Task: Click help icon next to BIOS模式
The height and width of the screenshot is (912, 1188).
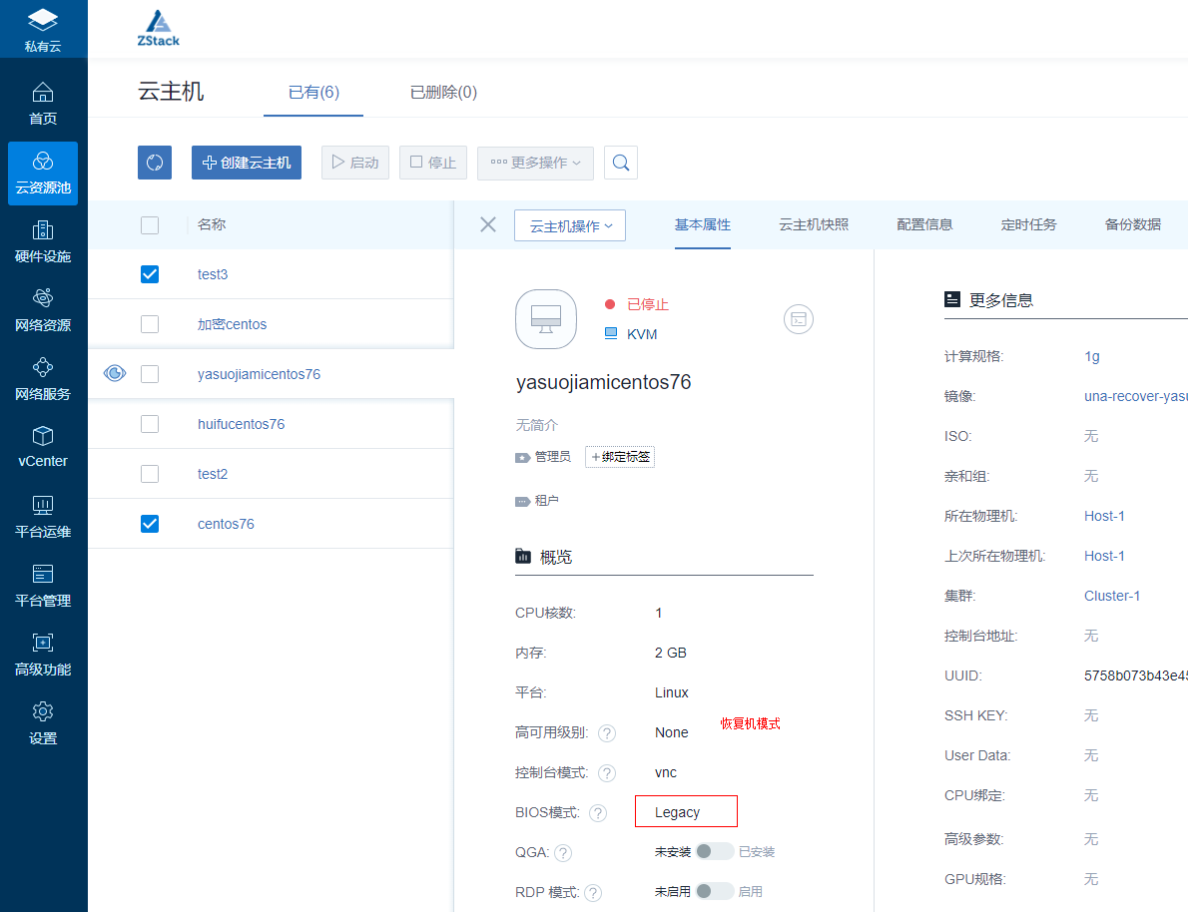Action: click(x=598, y=813)
